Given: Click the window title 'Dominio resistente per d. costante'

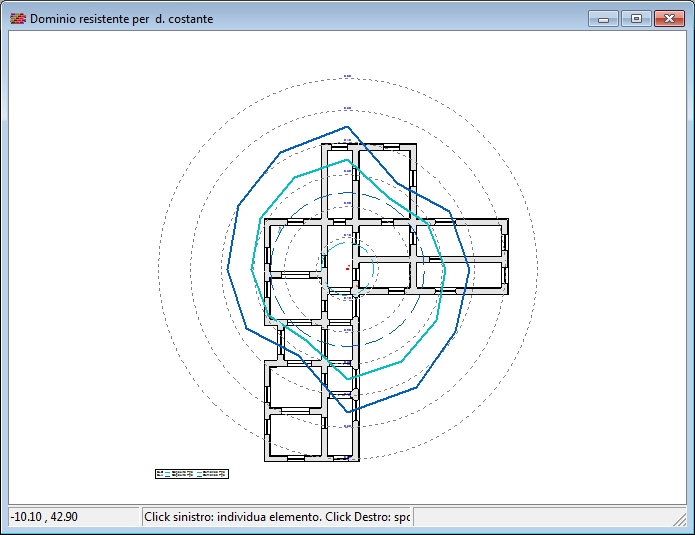Looking at the screenshot, I should click(x=121, y=19).
